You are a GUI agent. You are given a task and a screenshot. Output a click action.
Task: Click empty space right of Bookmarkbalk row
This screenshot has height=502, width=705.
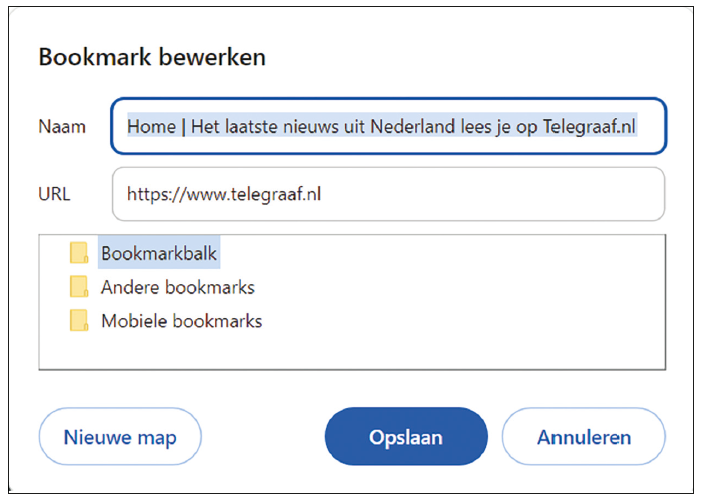click(x=441, y=253)
